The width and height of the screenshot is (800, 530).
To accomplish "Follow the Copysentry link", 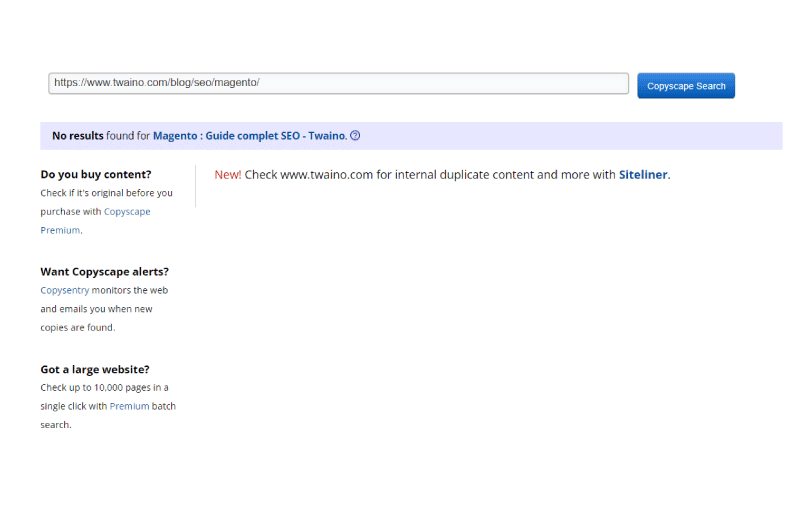I will pos(65,290).
